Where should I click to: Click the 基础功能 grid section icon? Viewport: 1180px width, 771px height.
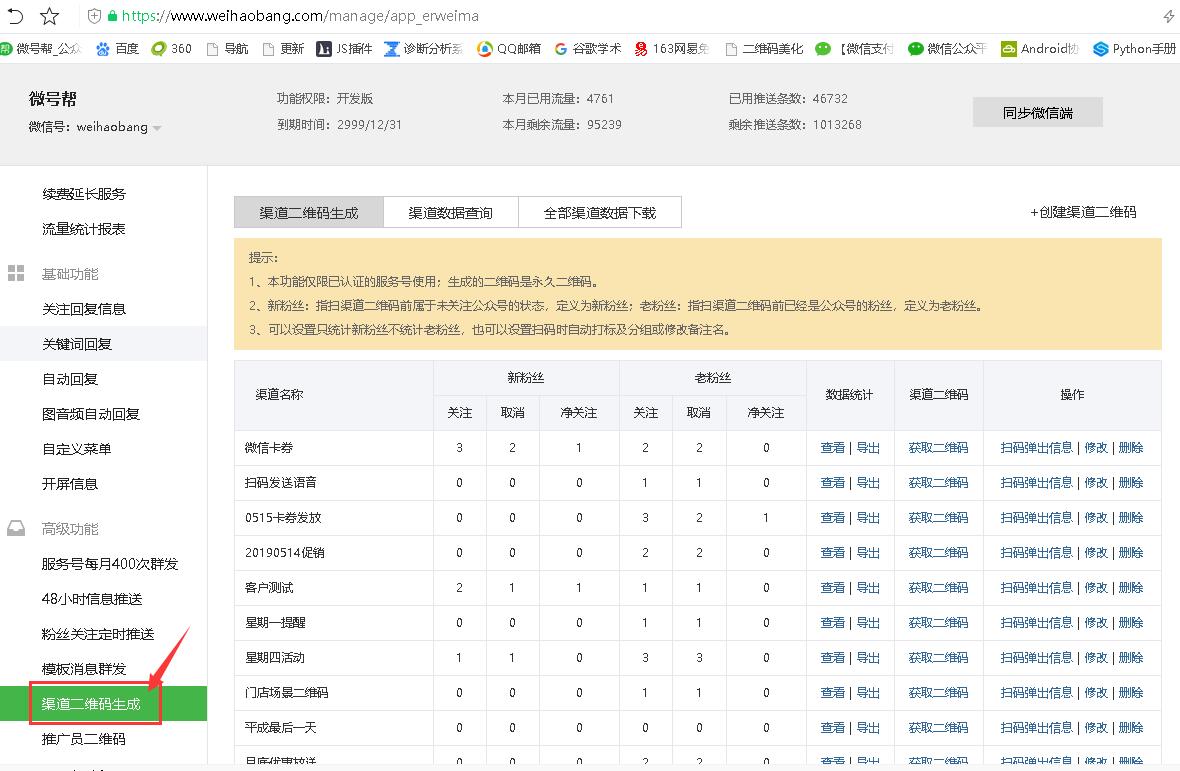pyautogui.click(x=16, y=273)
